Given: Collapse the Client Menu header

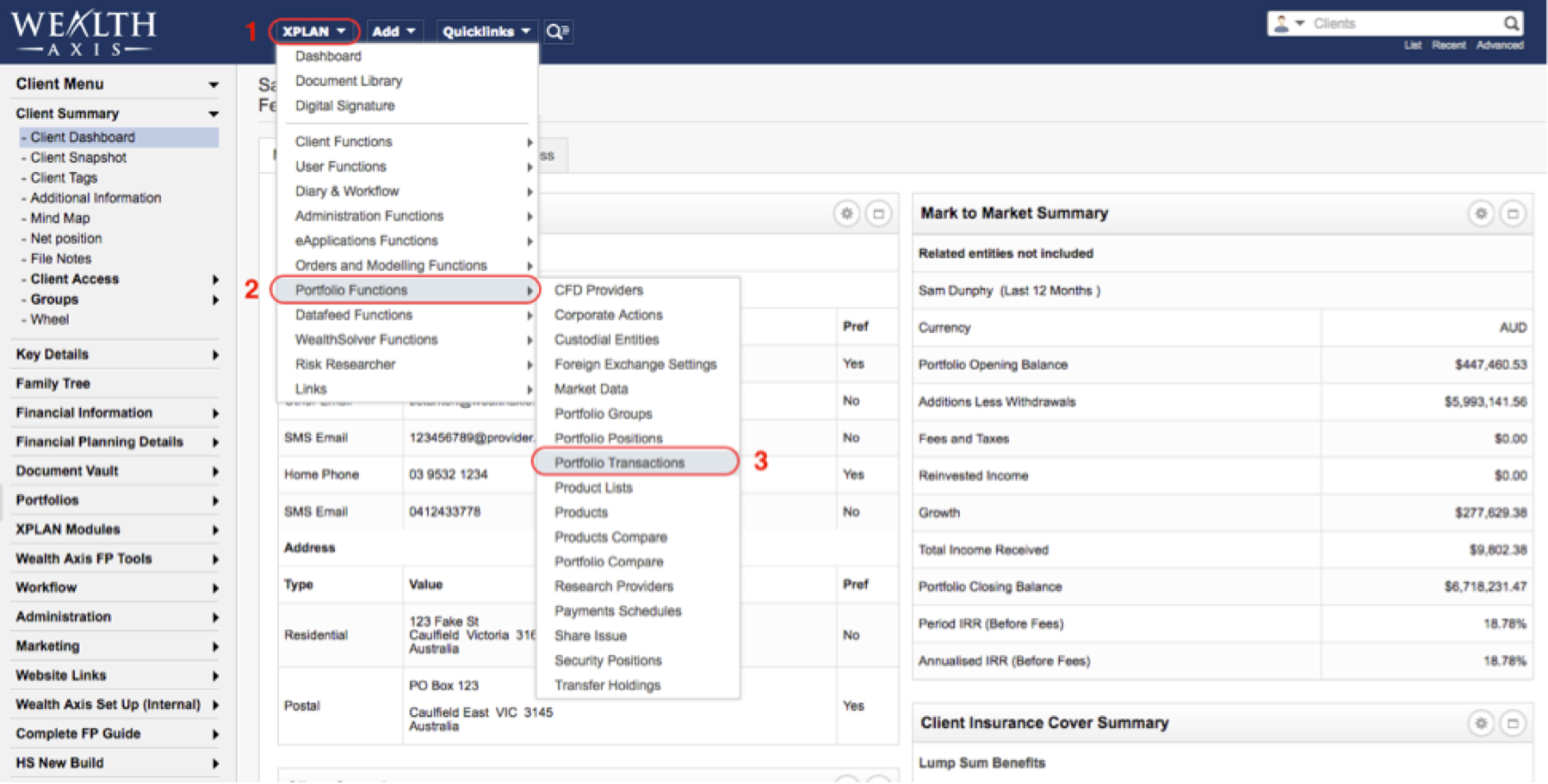Looking at the screenshot, I should click(213, 84).
